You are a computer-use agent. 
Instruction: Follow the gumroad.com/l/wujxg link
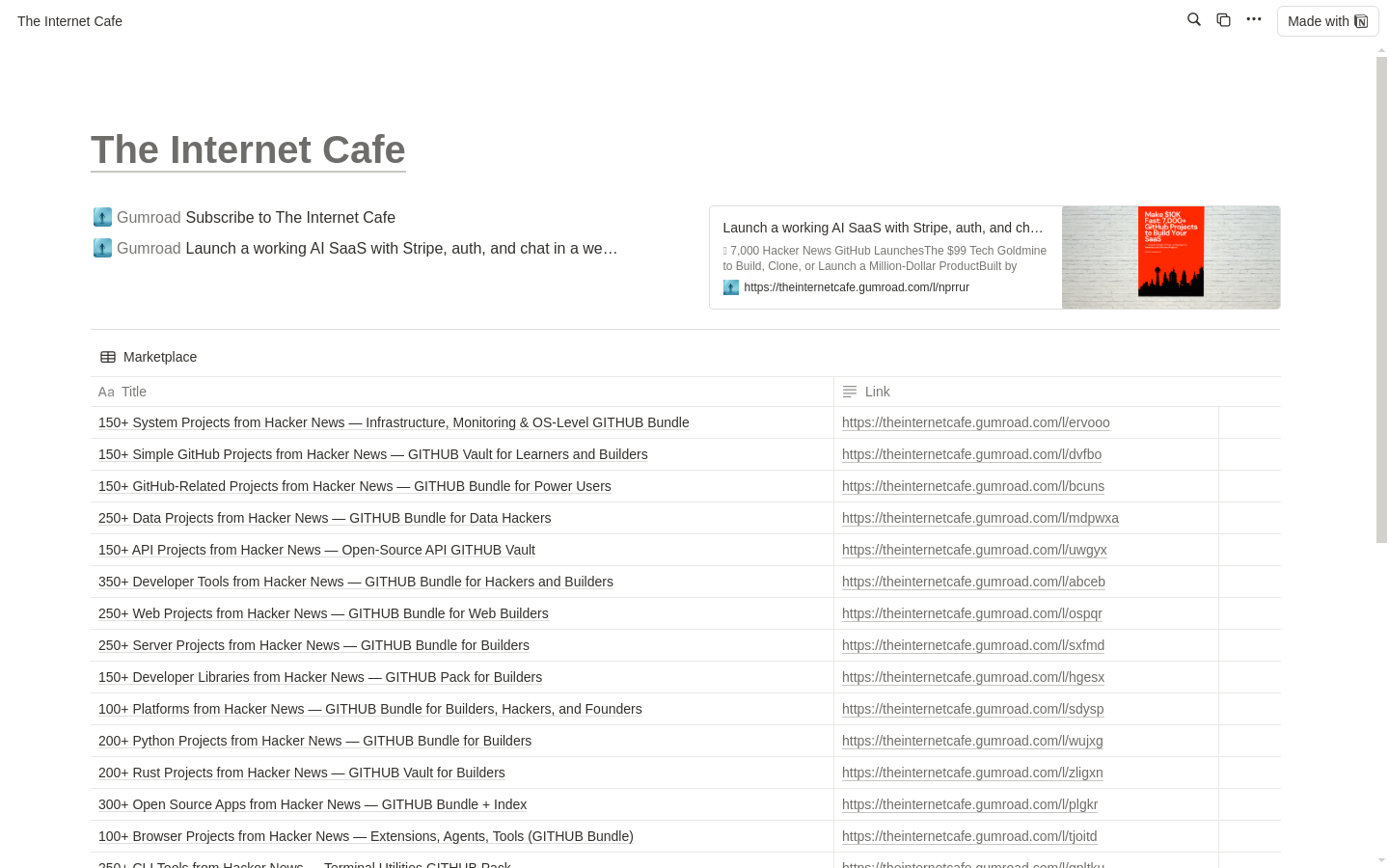(x=972, y=741)
